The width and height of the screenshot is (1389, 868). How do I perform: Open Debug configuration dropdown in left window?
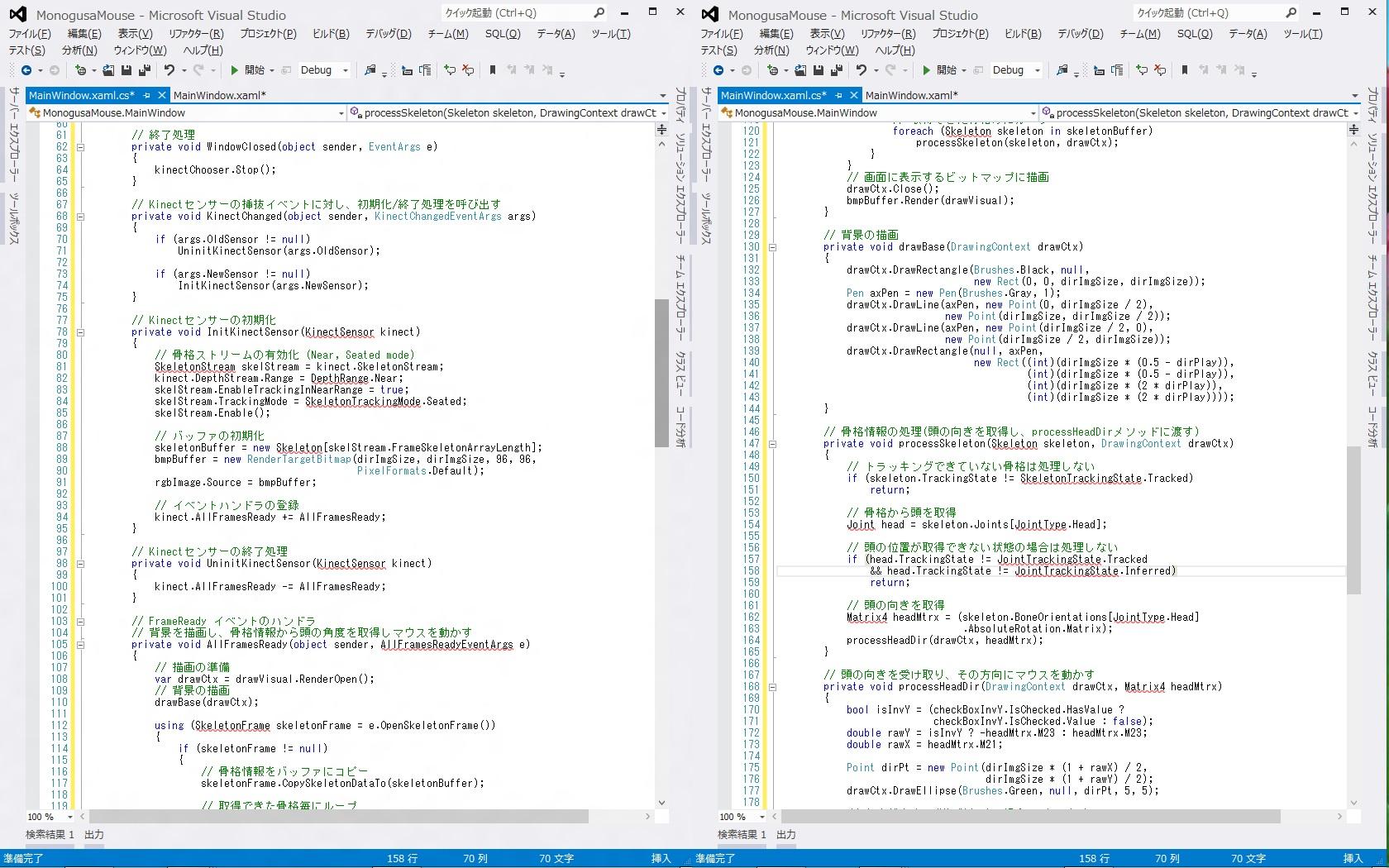[x=346, y=70]
